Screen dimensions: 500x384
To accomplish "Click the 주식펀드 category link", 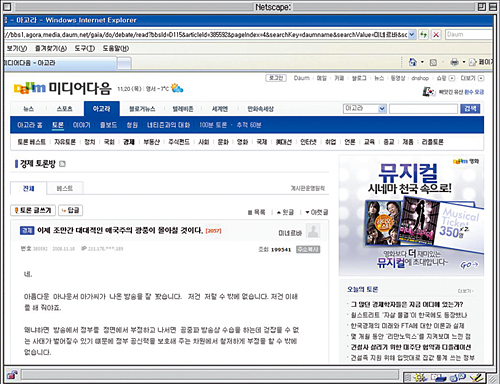I will tap(179, 142).
